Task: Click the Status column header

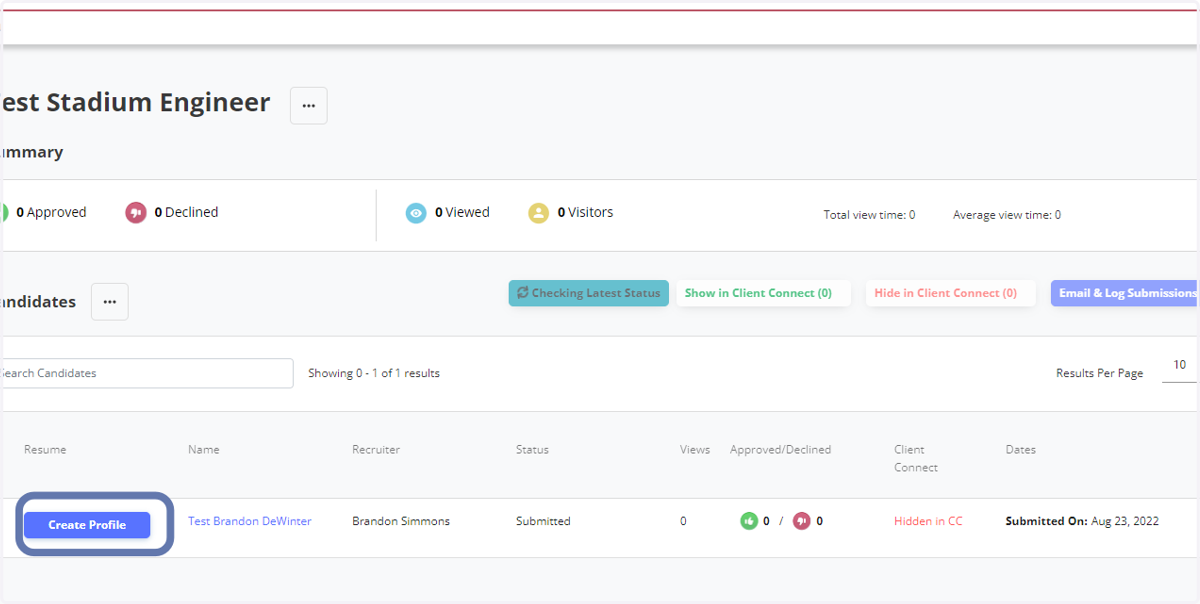Action: coord(532,450)
